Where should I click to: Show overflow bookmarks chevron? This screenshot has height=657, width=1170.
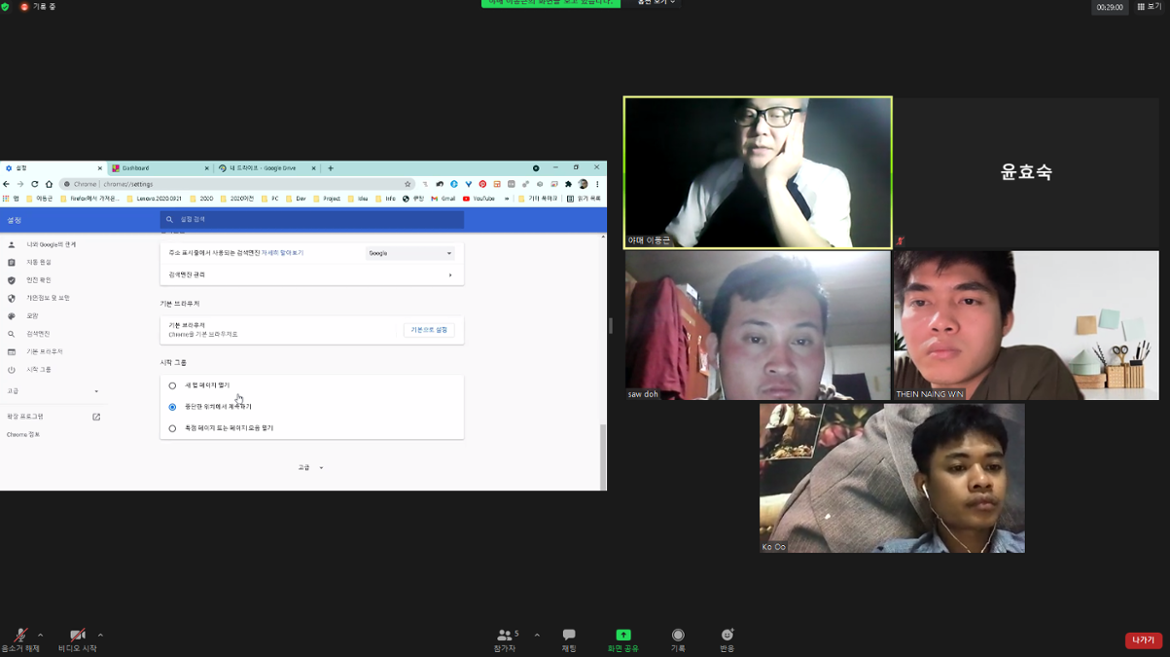tap(507, 199)
